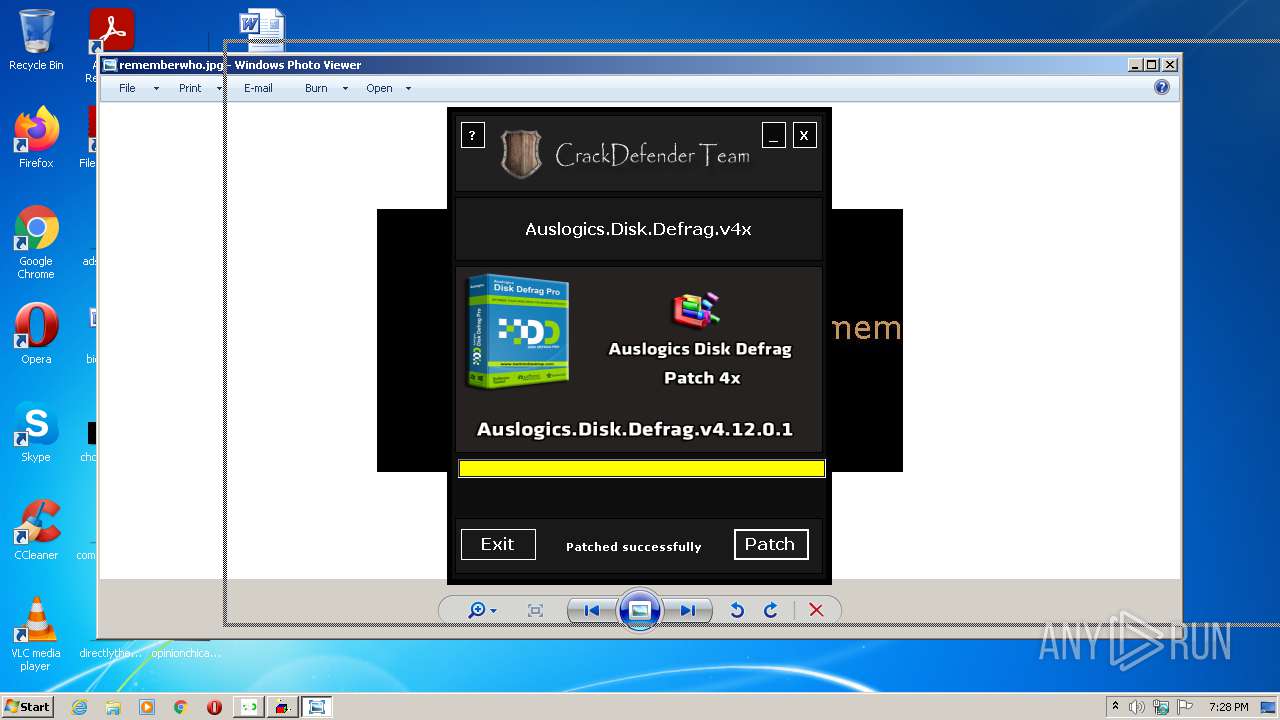Open Windows Media Player on taskbar

coord(147,707)
